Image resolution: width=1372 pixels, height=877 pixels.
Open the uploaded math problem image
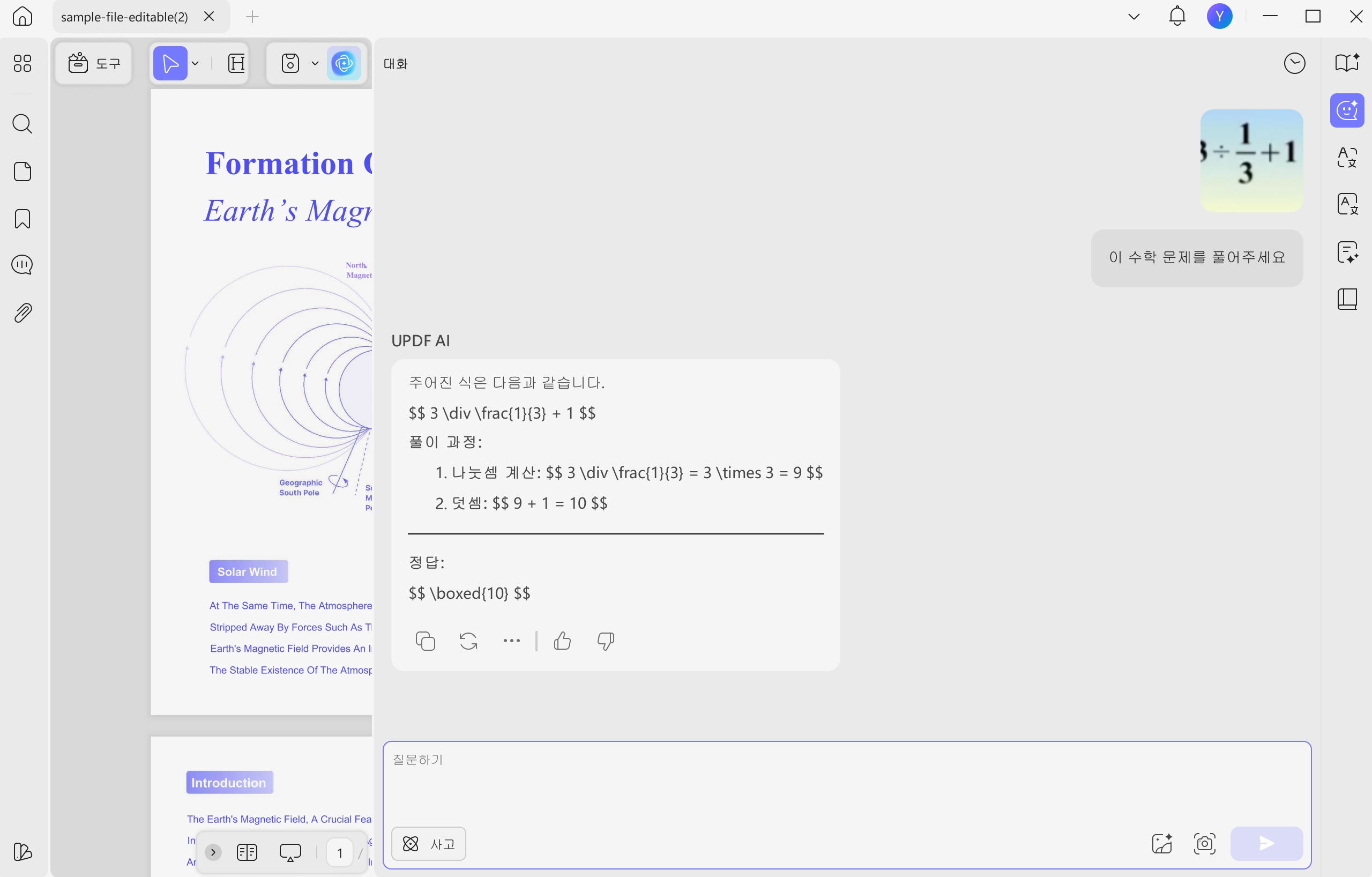[1251, 161]
